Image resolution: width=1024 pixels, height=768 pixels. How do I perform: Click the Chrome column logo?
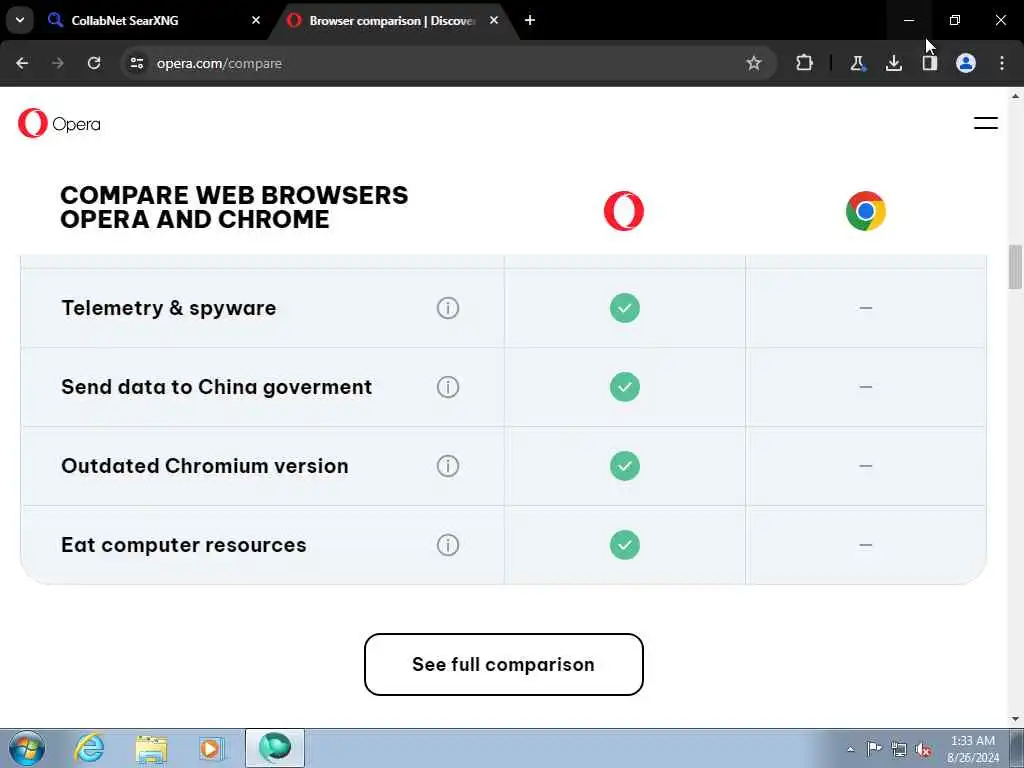tap(865, 211)
